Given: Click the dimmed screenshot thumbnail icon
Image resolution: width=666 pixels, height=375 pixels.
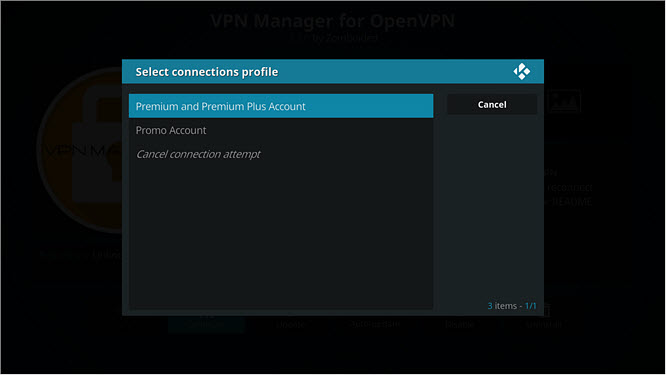Looking at the screenshot, I should 564,102.
